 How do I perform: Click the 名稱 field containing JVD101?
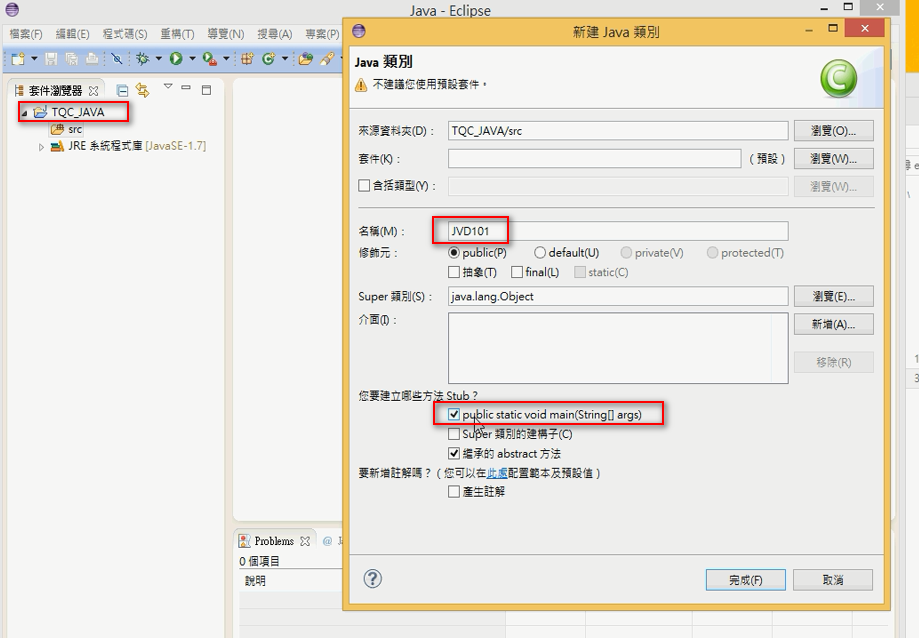pos(618,231)
